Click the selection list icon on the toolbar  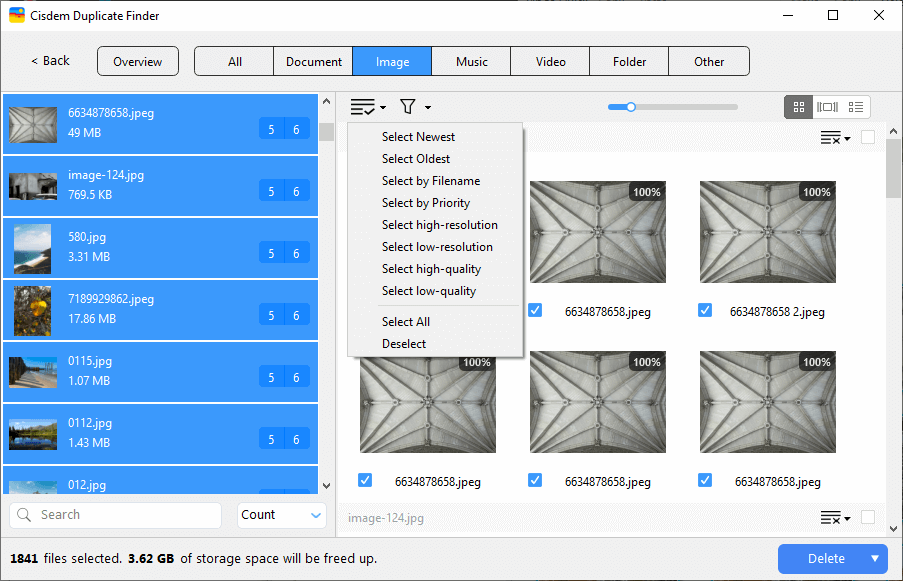362,106
